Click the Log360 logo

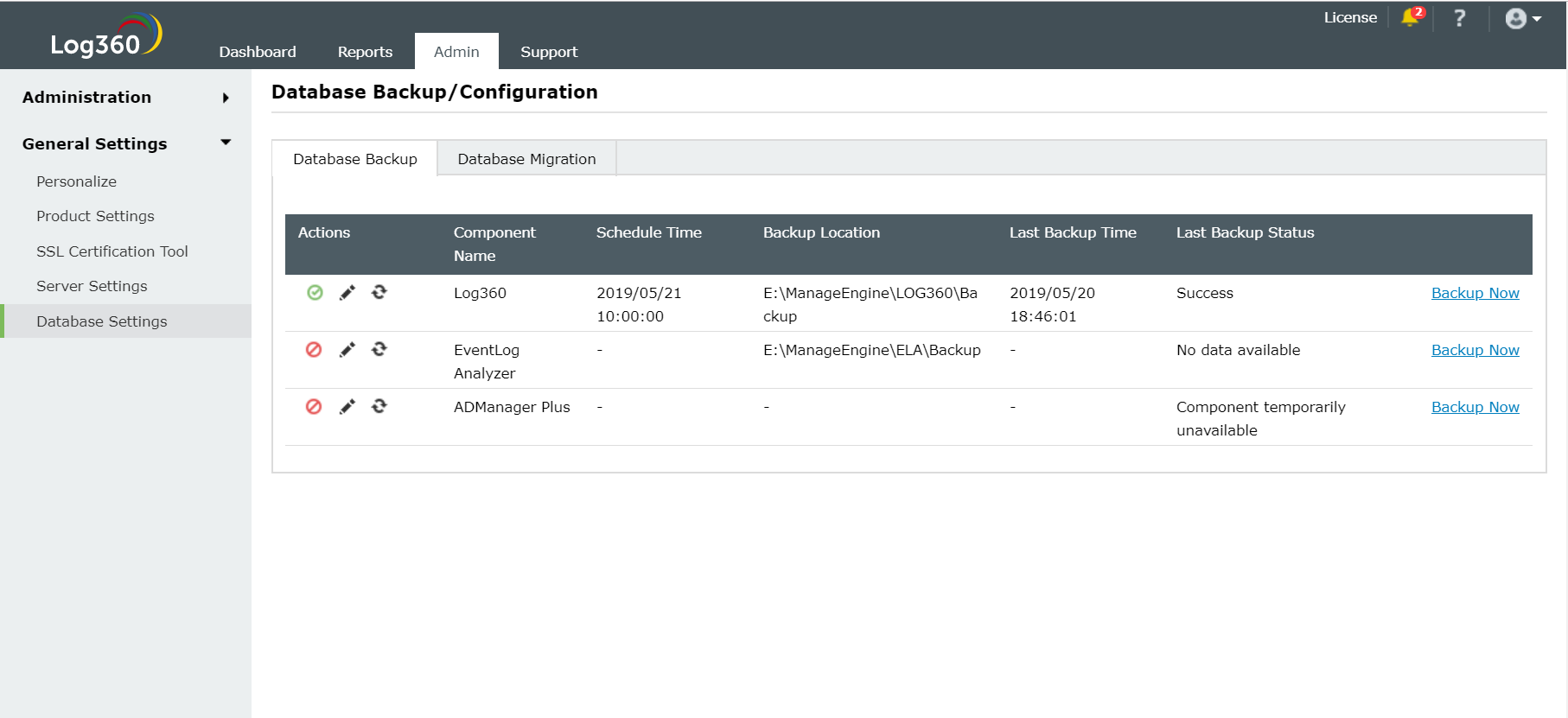tap(105, 37)
